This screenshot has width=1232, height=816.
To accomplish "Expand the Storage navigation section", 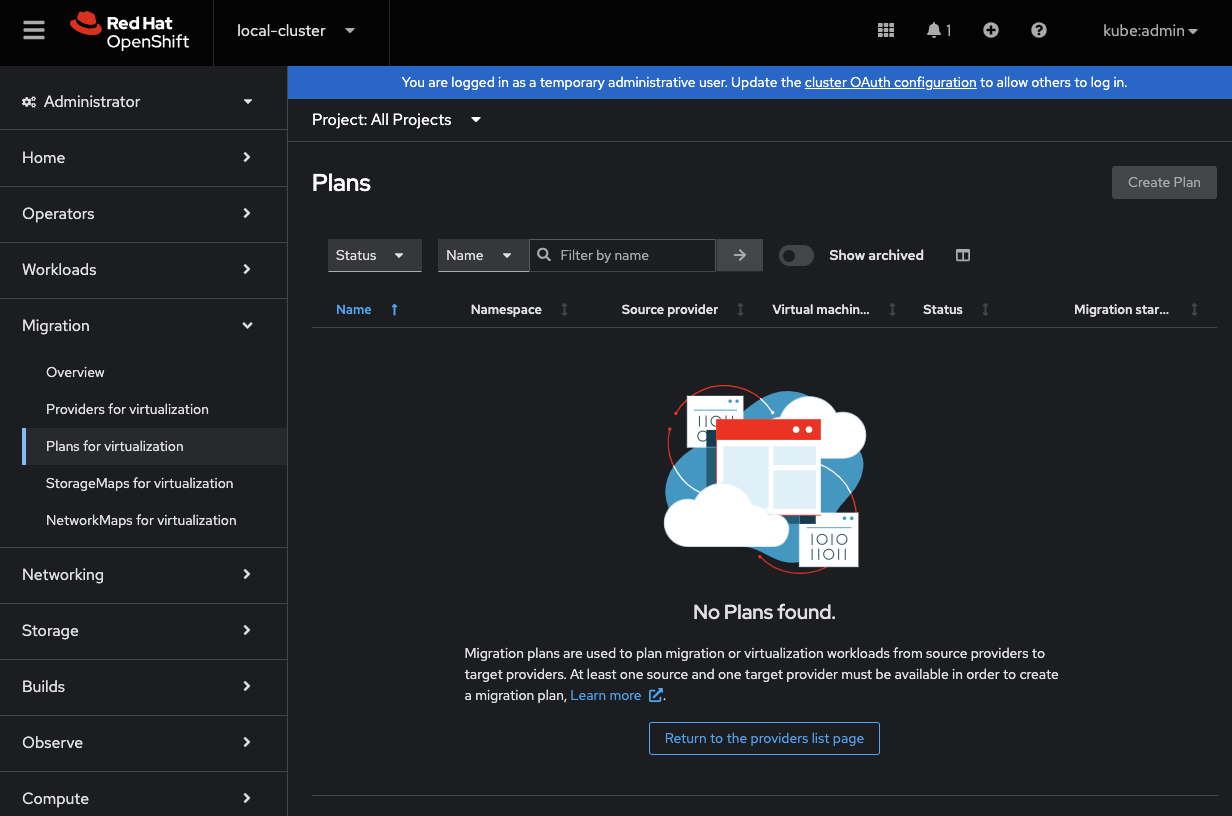I will (x=143, y=631).
